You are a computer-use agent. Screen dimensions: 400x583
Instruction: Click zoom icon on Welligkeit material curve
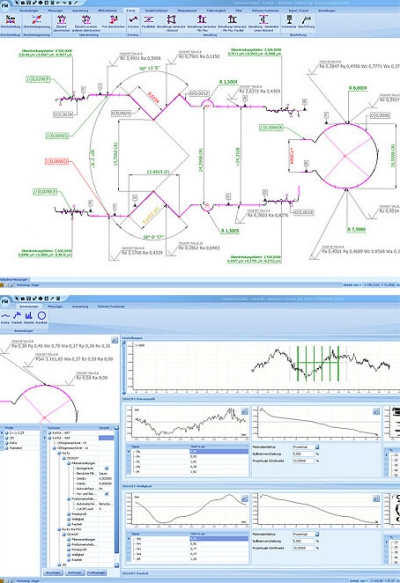pos(376,499)
